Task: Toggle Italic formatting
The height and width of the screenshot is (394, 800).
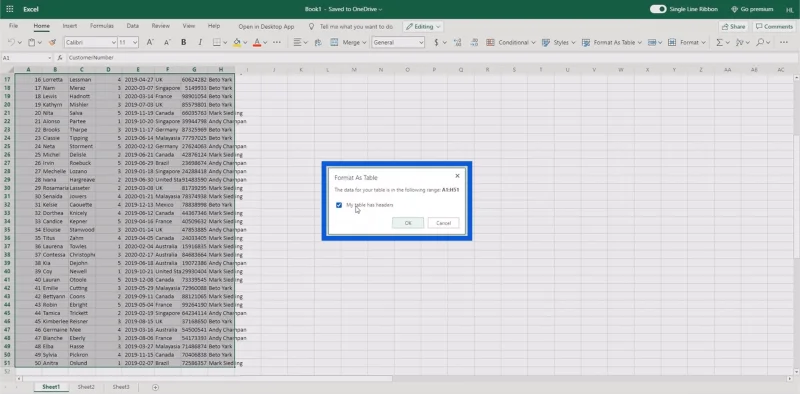Action: coord(200,42)
